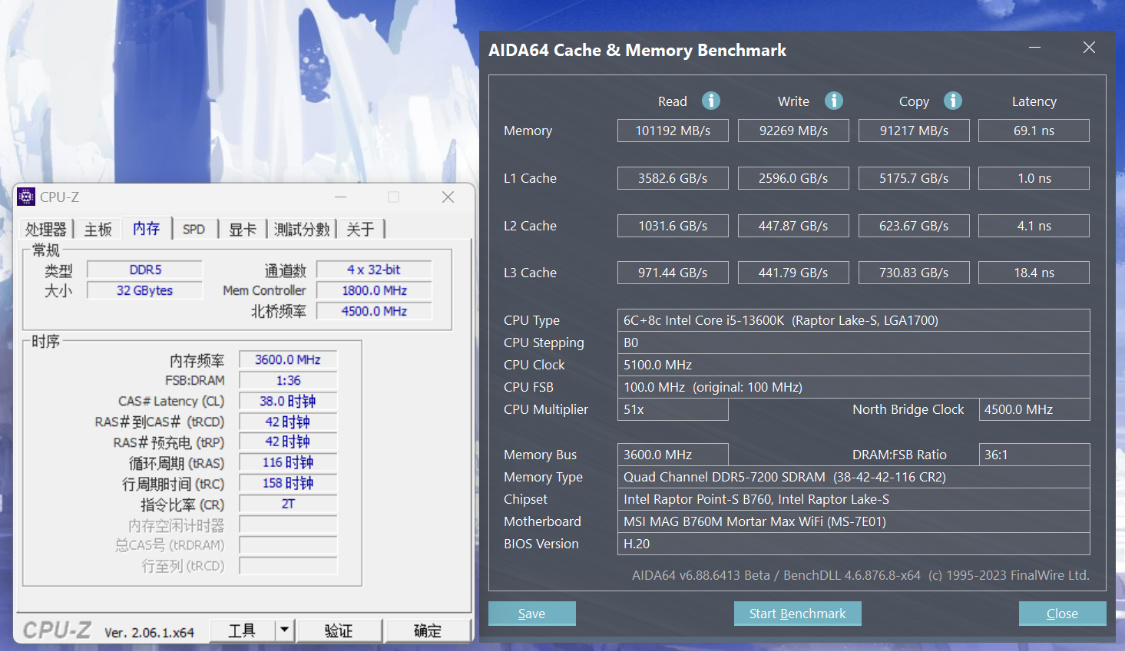
Task: Click L2 Cache Write value 447.87 GB/s
Action: pyautogui.click(x=793, y=225)
